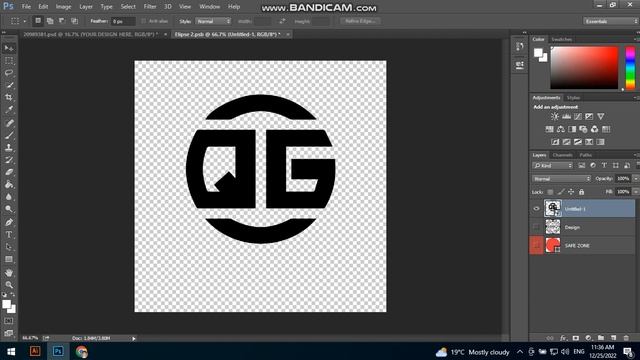Select the Blur tool

[x=9, y=197]
